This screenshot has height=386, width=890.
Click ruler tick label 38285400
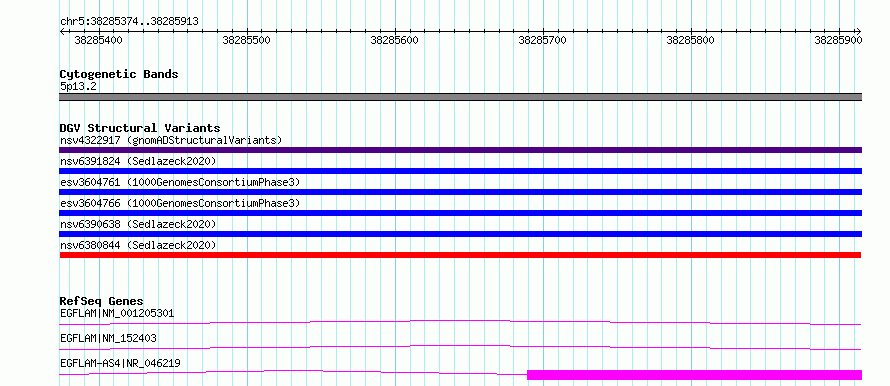pyautogui.click(x=98, y=40)
